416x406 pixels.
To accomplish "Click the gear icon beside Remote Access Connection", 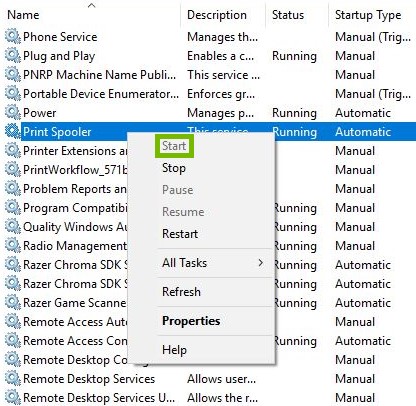I will (13, 340).
